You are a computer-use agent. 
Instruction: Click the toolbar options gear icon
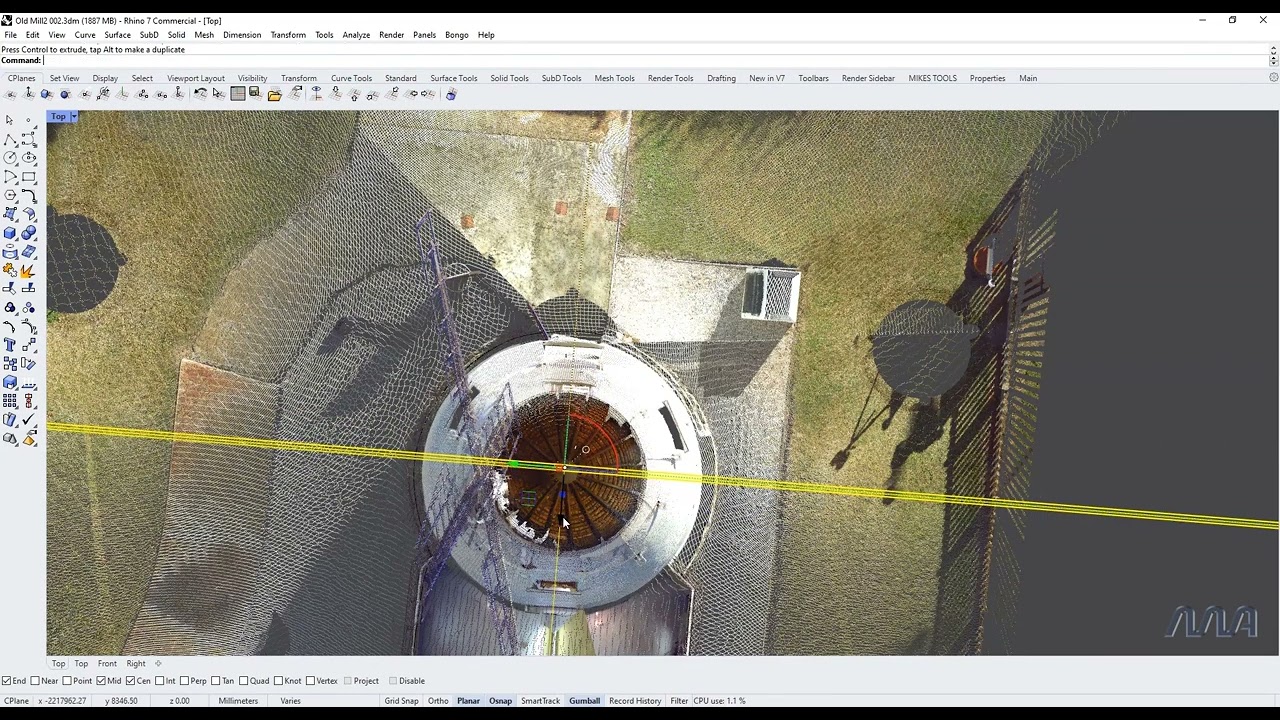pyautogui.click(x=1273, y=78)
